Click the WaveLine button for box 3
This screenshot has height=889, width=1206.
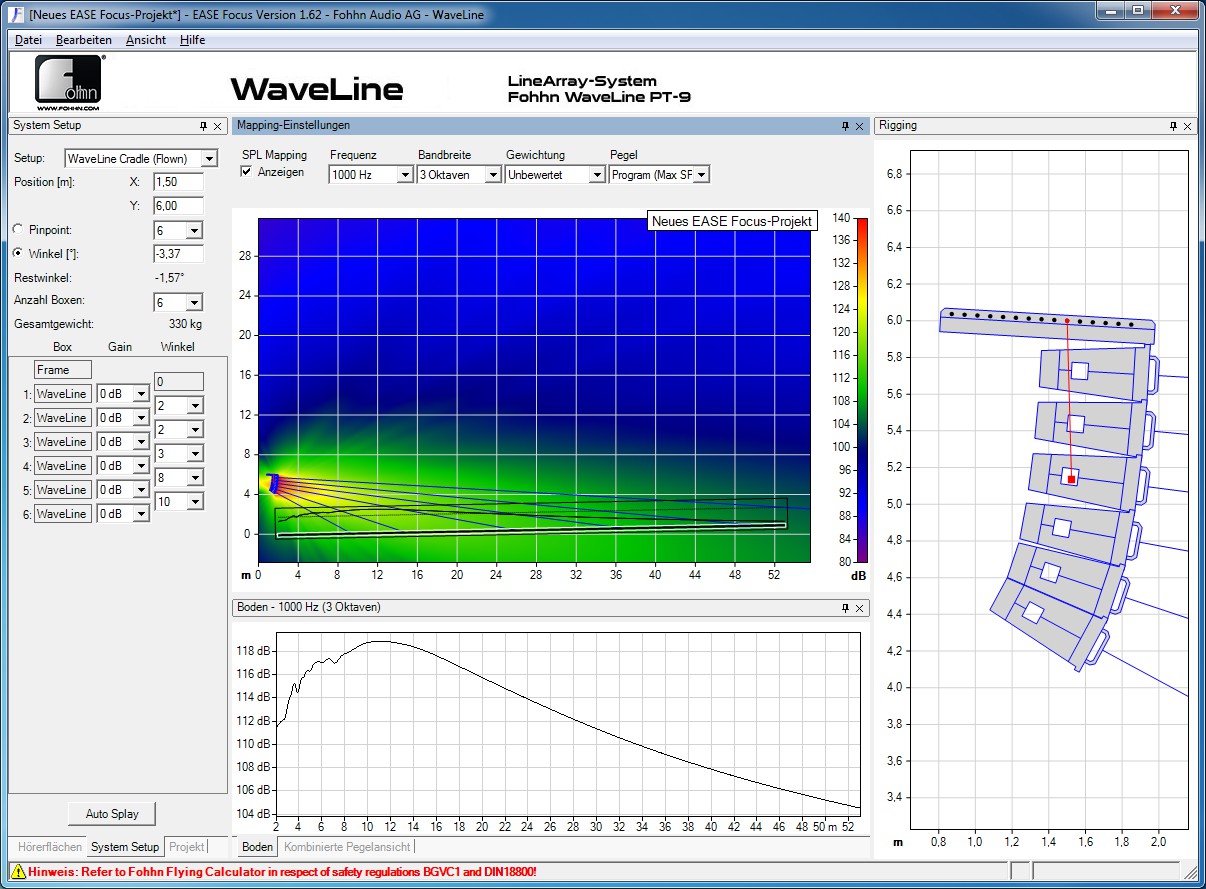(x=62, y=442)
